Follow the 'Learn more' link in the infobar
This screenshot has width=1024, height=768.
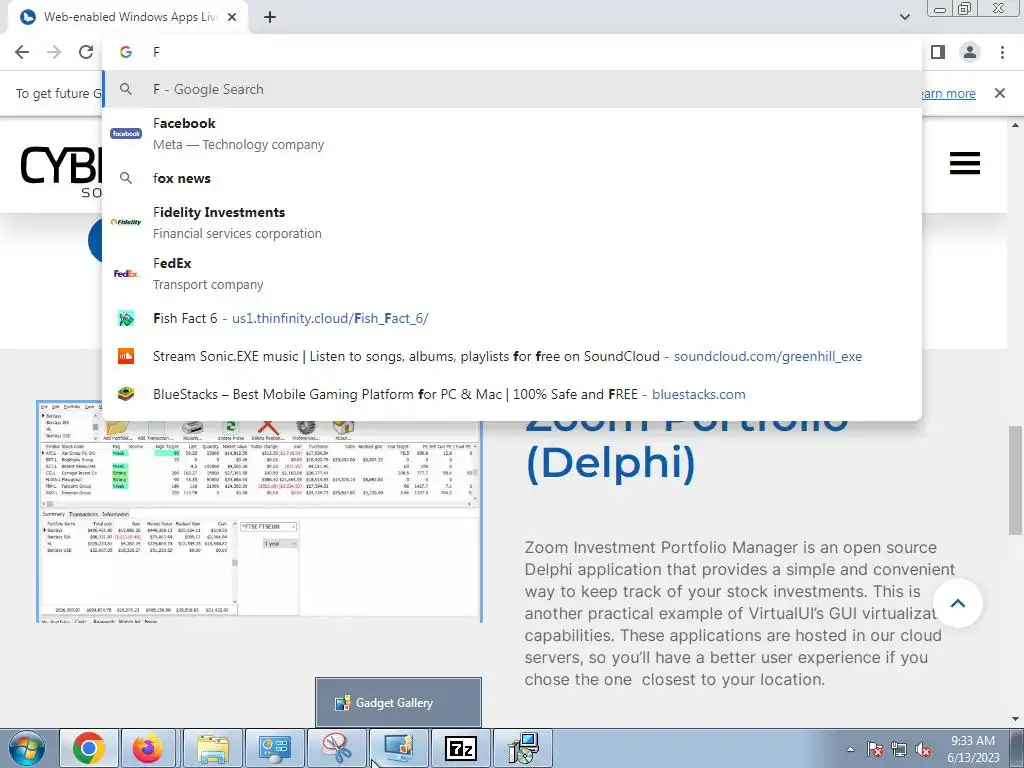(948, 93)
